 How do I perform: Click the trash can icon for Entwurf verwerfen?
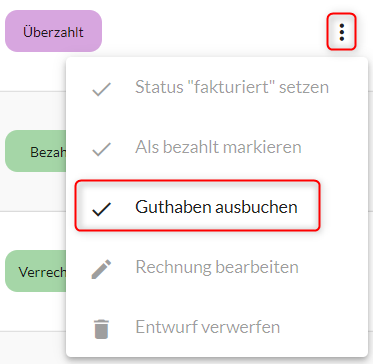click(101, 329)
